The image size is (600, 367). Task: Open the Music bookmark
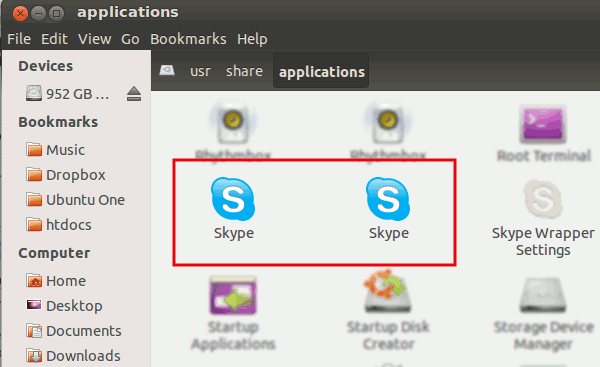pyautogui.click(x=65, y=150)
